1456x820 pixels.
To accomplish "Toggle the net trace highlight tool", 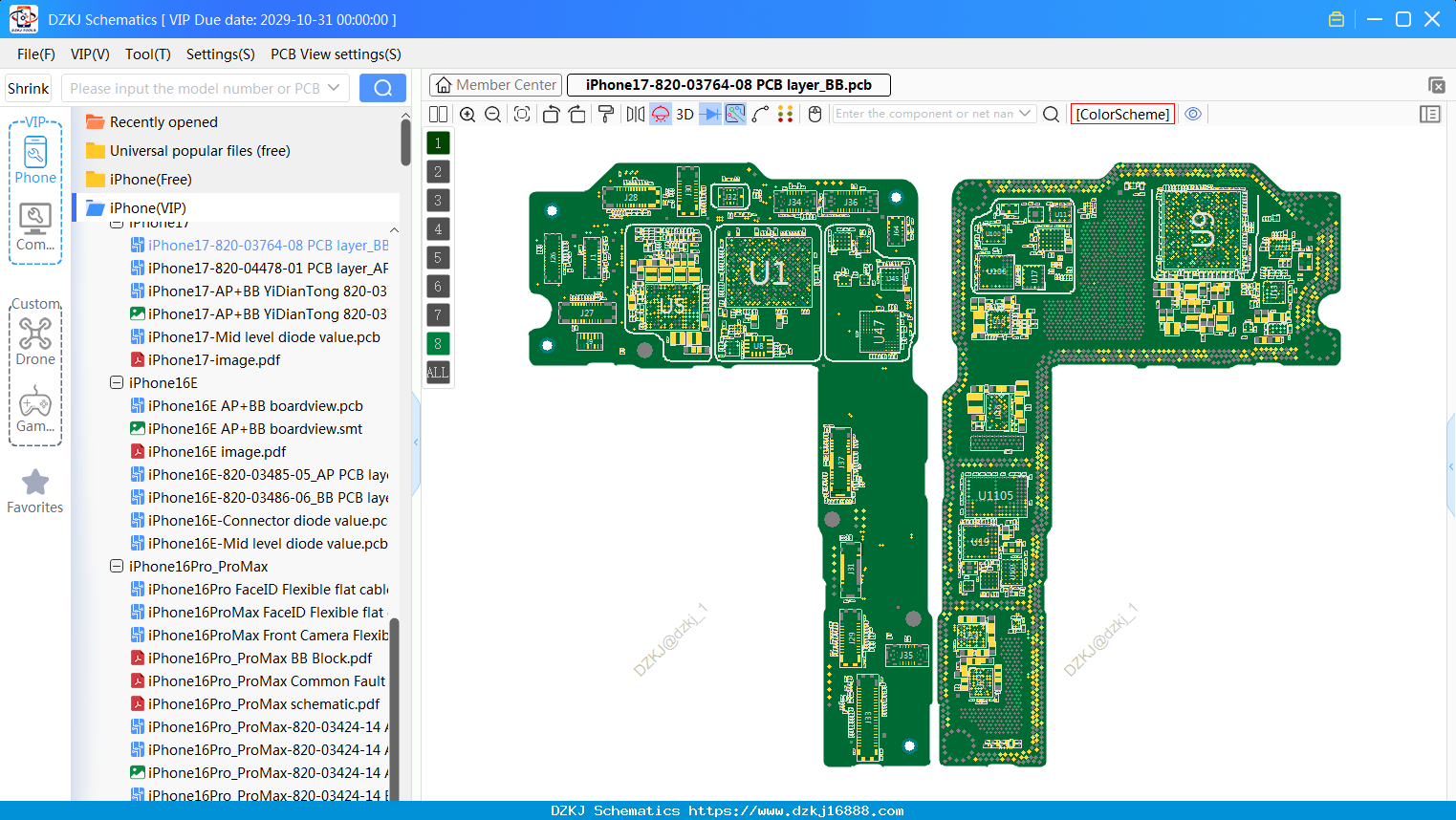I will (735, 114).
